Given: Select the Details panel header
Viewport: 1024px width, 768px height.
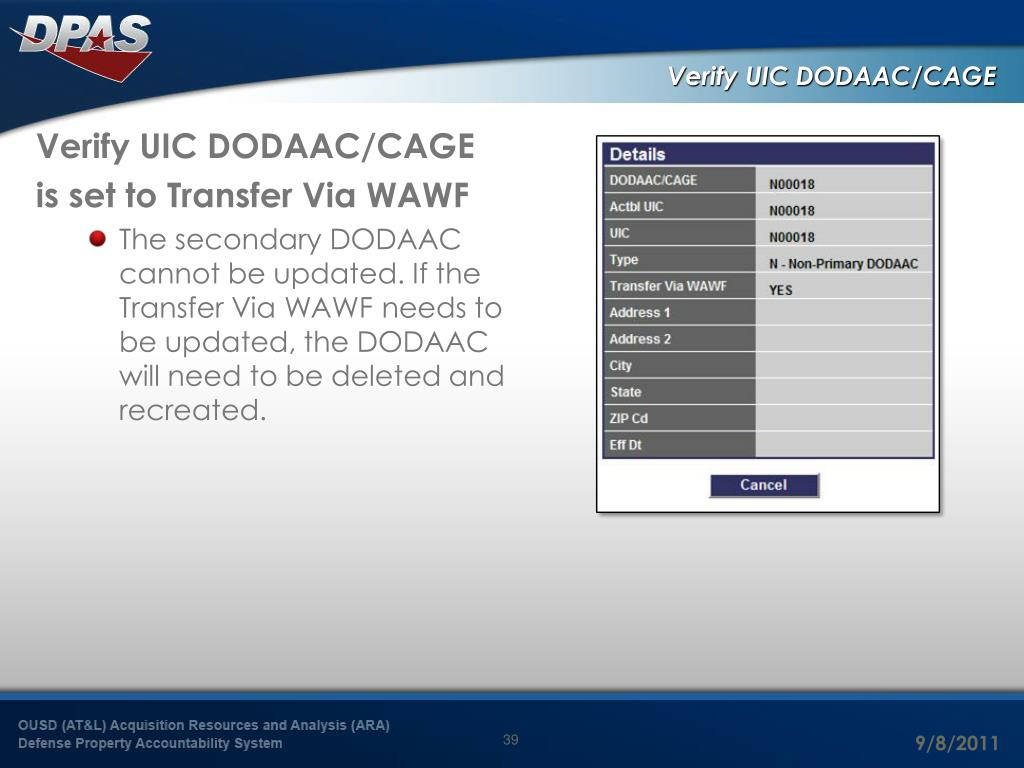Looking at the screenshot, I should click(x=768, y=154).
